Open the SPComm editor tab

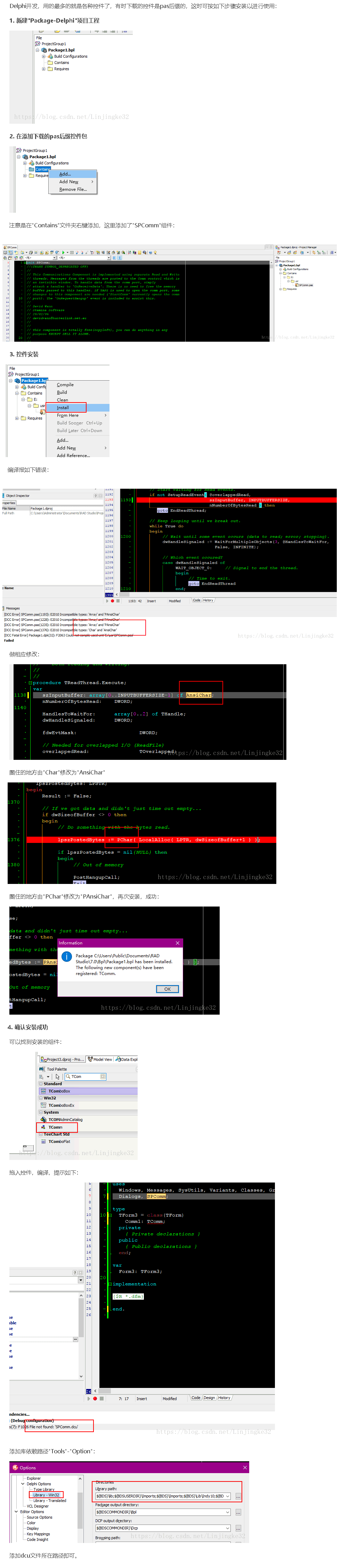(10, 248)
